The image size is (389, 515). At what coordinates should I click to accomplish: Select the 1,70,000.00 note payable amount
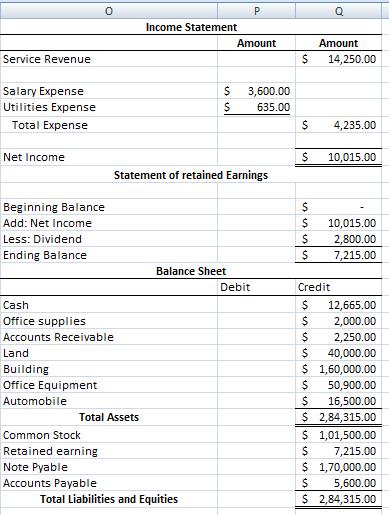coord(338,467)
